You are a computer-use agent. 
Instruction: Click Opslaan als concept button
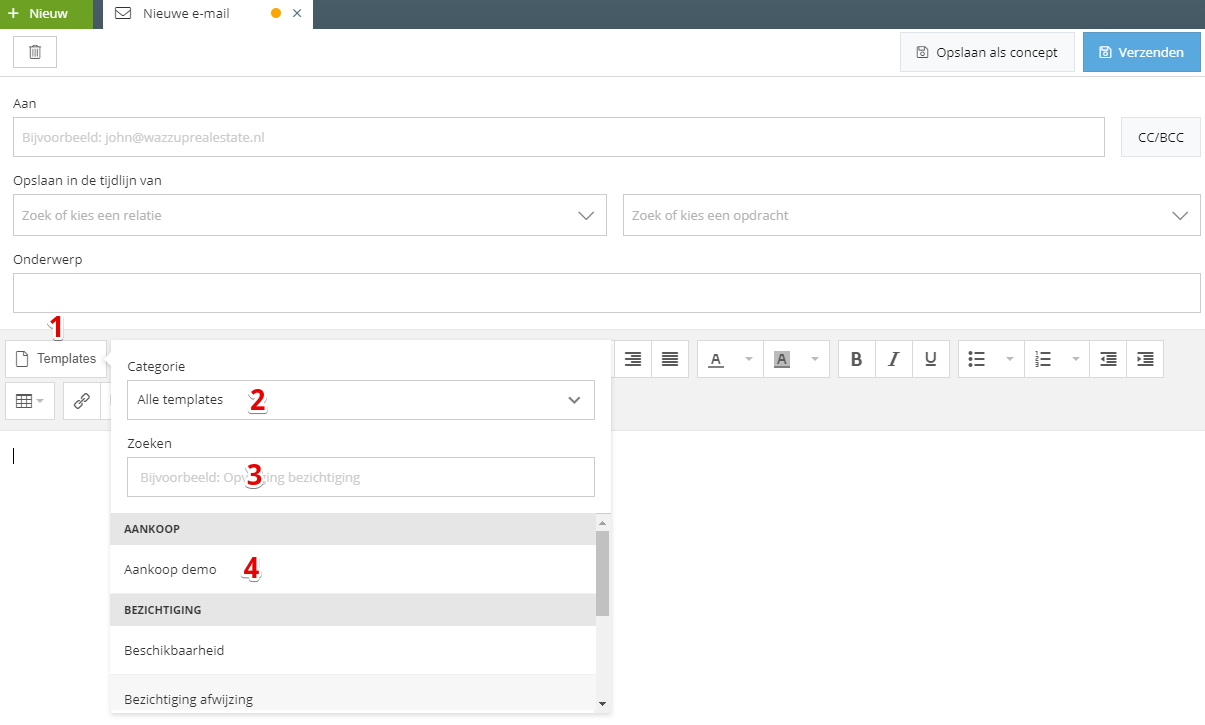987,52
